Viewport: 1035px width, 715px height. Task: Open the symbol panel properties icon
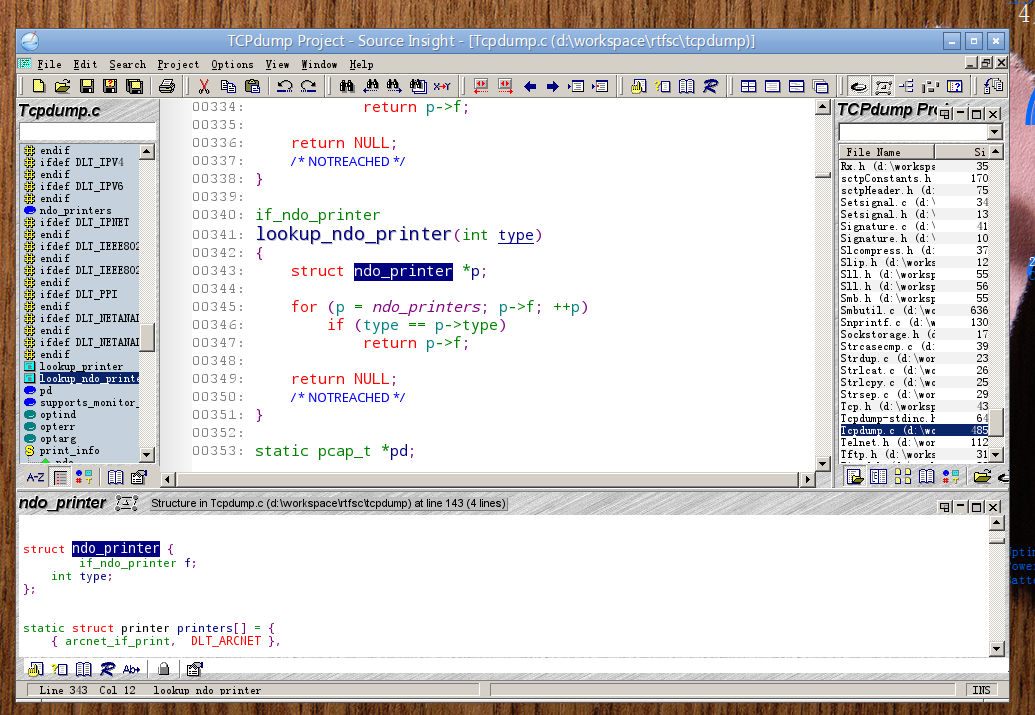coord(139,477)
